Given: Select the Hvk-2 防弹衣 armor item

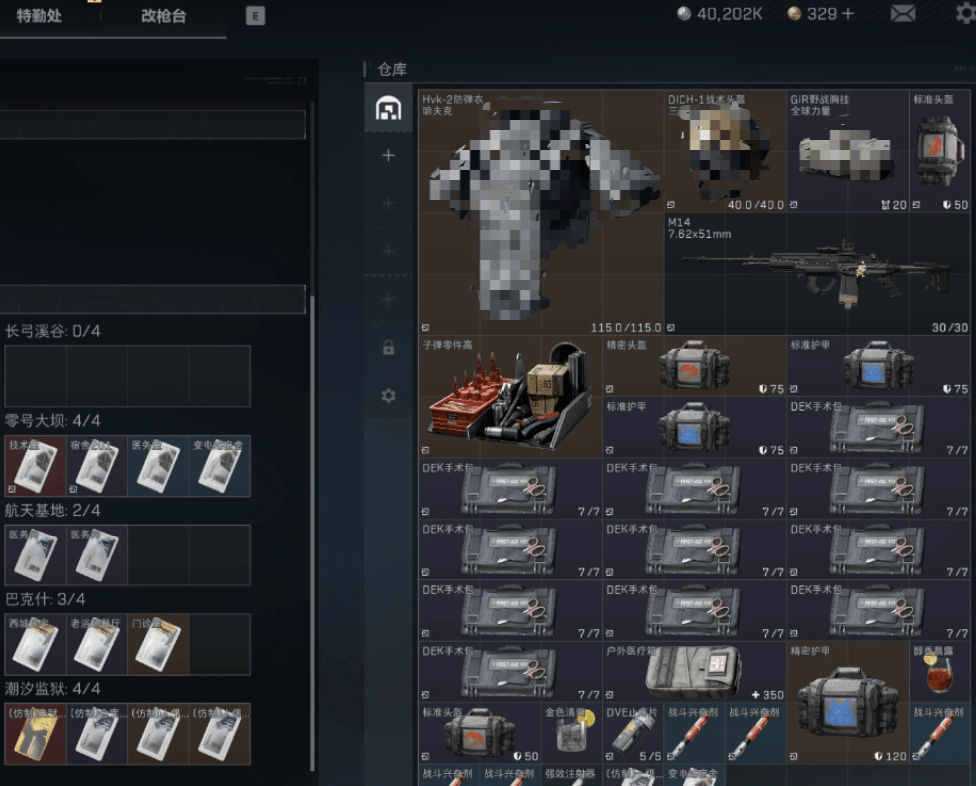Looking at the screenshot, I should click(x=541, y=212).
